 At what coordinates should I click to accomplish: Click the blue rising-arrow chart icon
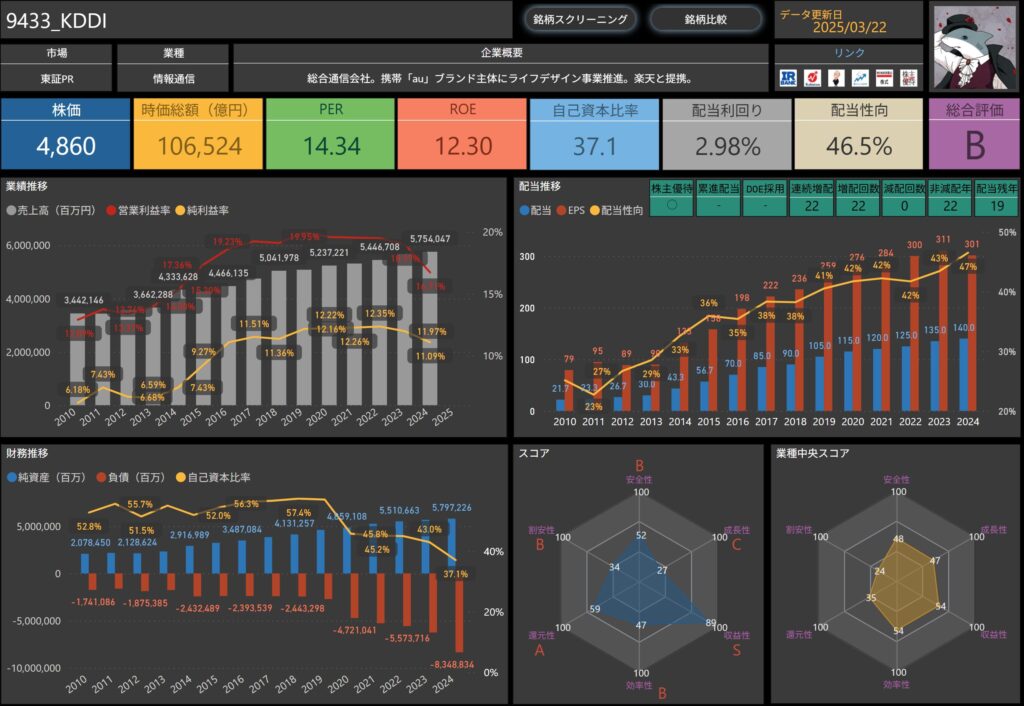coord(860,78)
